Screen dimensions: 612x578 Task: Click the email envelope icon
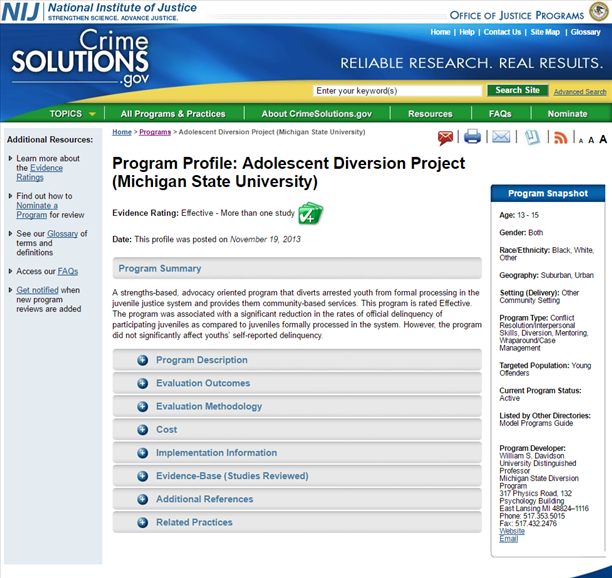pos(501,137)
